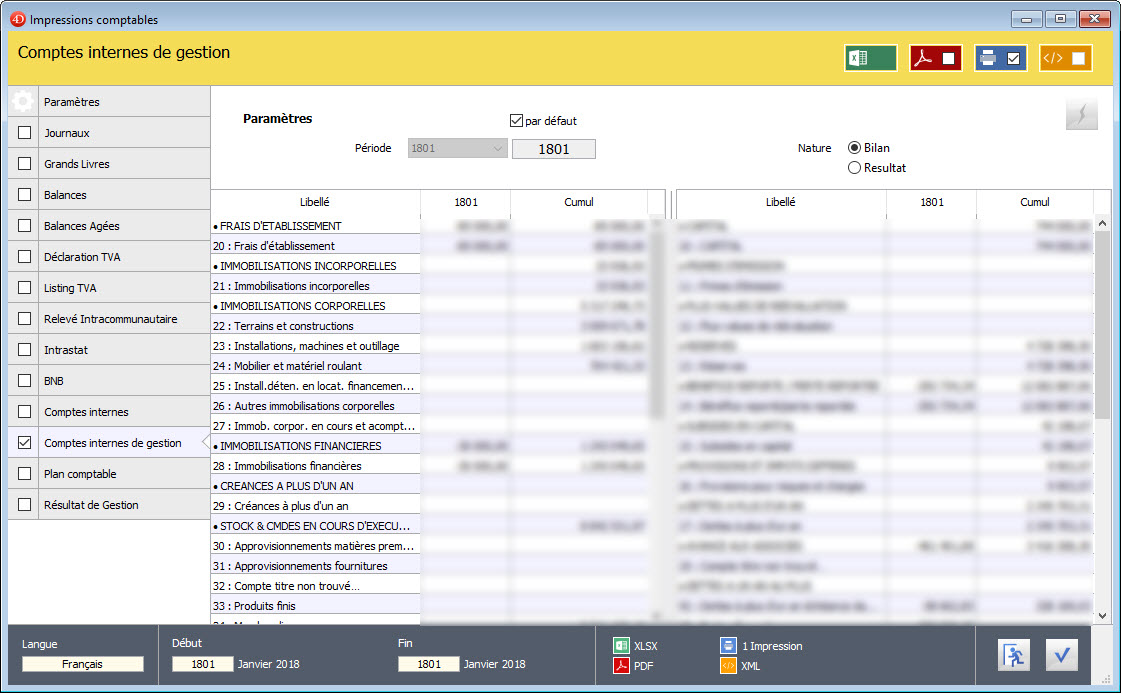Screen dimensions: 1121x693
Task: Open the Langue Français selector
Action: 83,664
